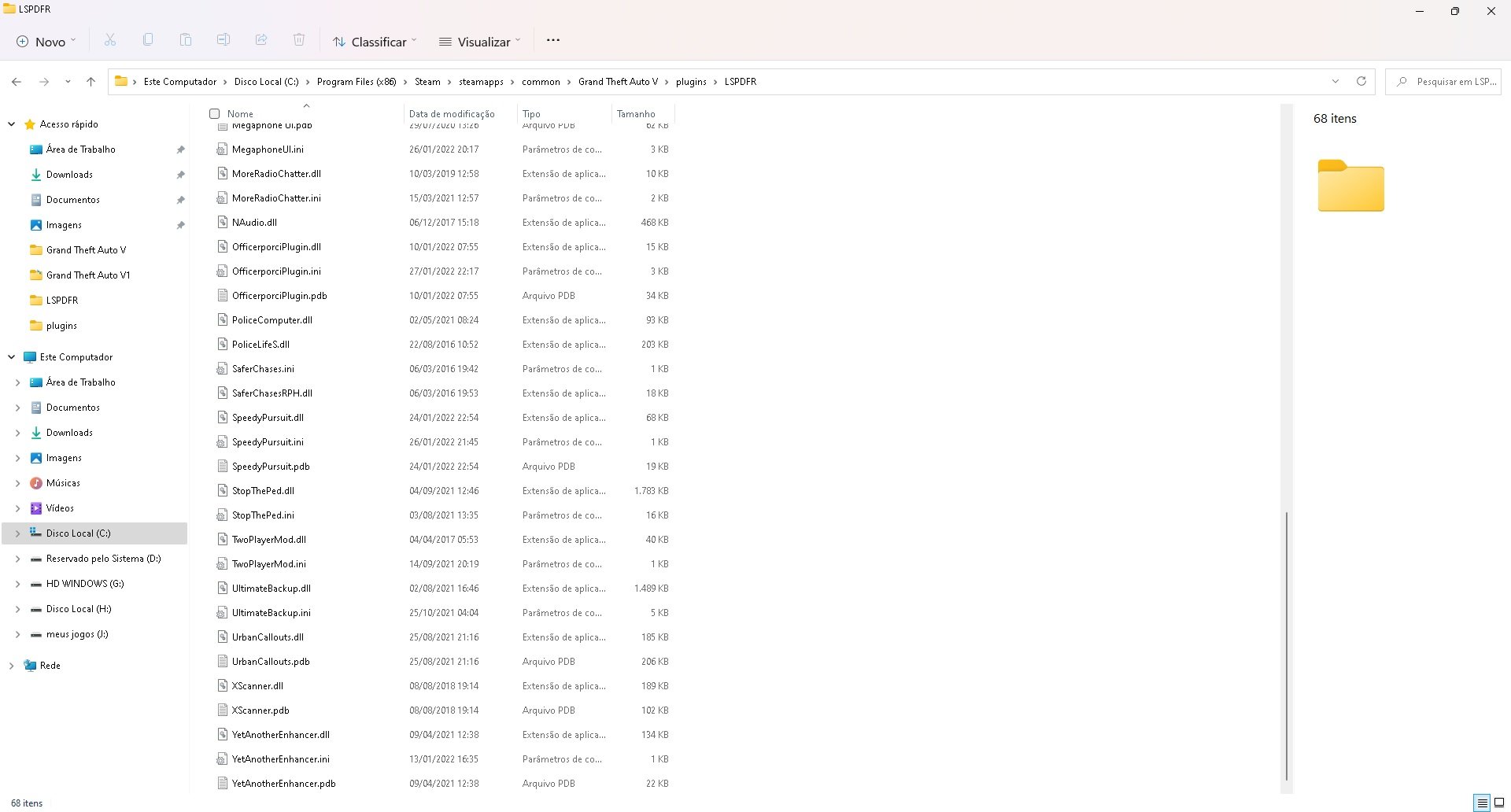This screenshot has height=812, width=1511.
Task: Click the Paste clipboard icon
Action: coord(186,41)
